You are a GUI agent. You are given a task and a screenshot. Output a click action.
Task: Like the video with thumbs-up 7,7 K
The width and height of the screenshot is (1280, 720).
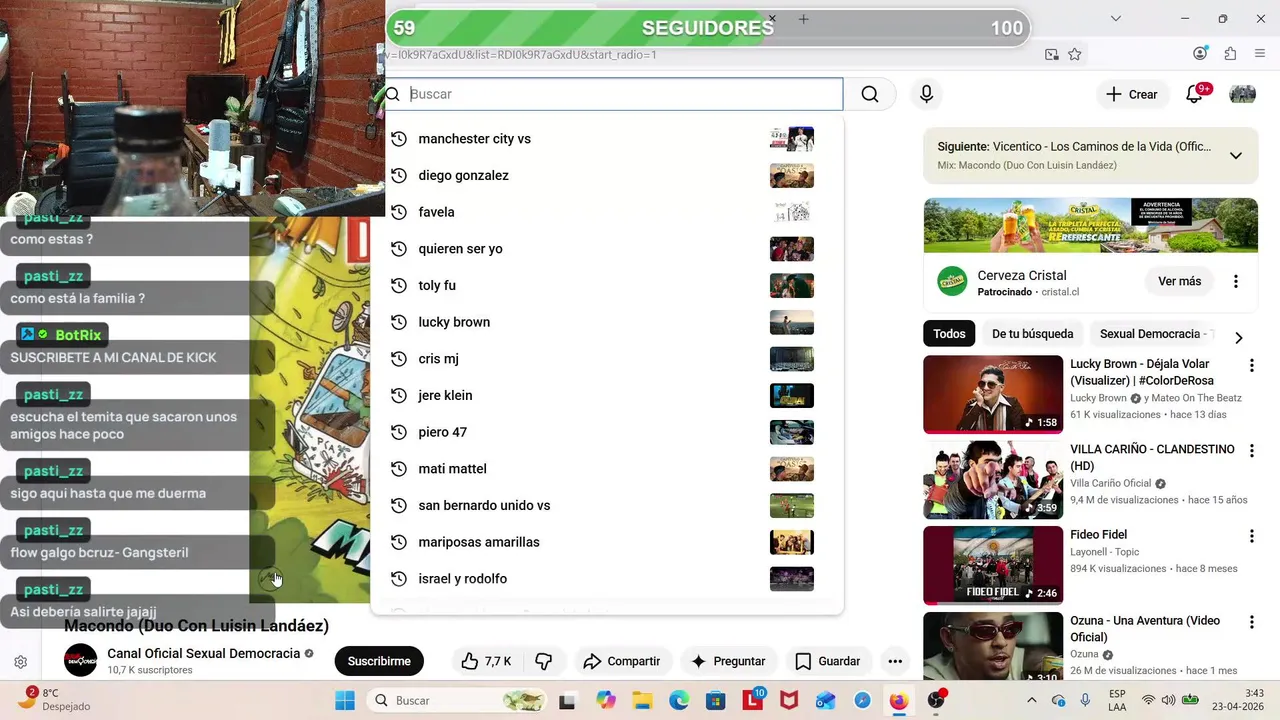pos(487,661)
